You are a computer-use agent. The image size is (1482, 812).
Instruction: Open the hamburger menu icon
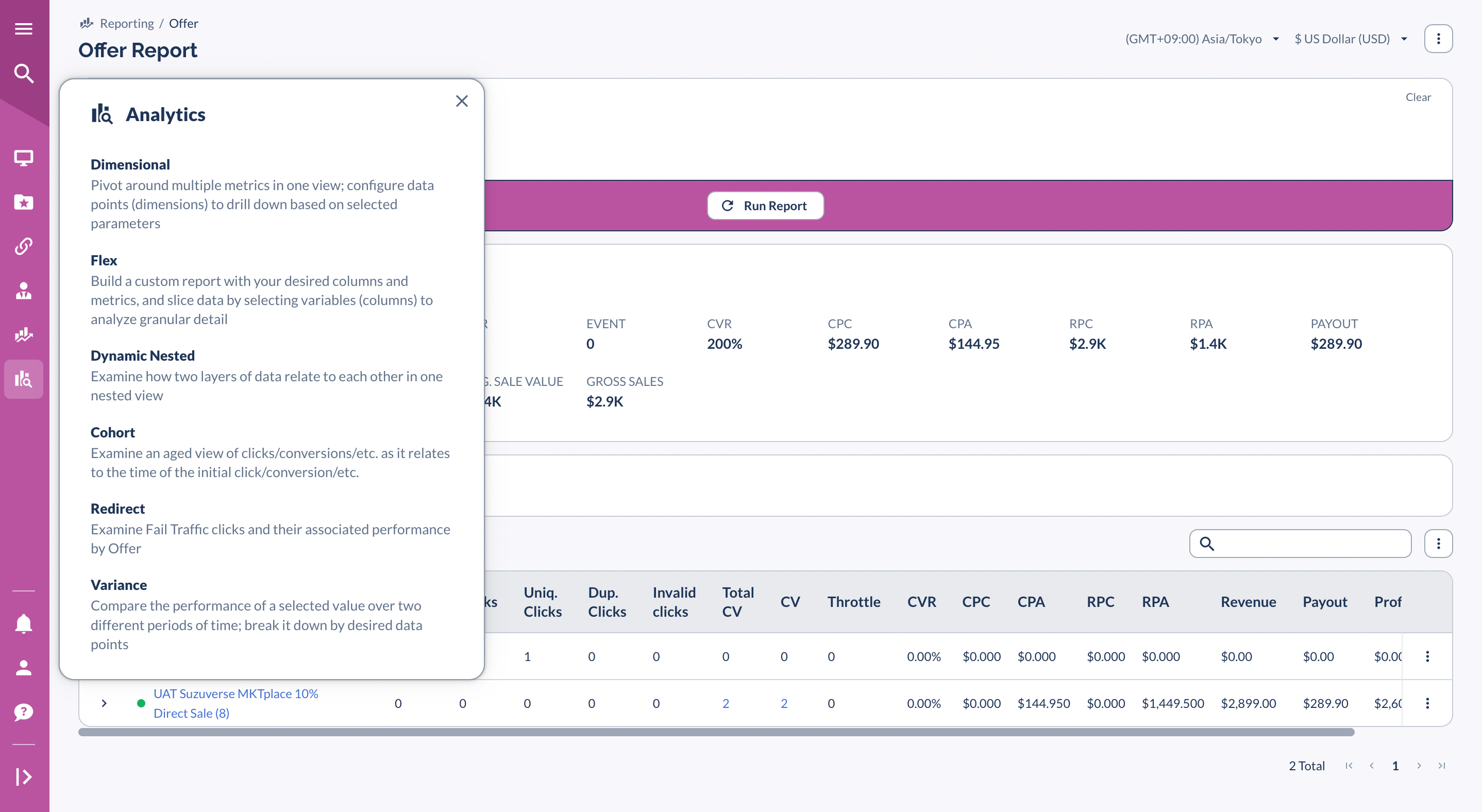point(24,29)
